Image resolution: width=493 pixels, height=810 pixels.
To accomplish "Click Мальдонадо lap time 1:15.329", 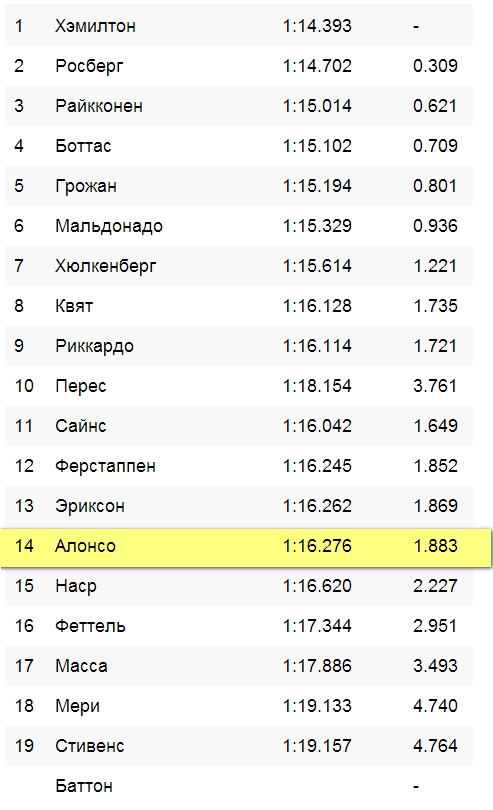I will click(x=317, y=226).
